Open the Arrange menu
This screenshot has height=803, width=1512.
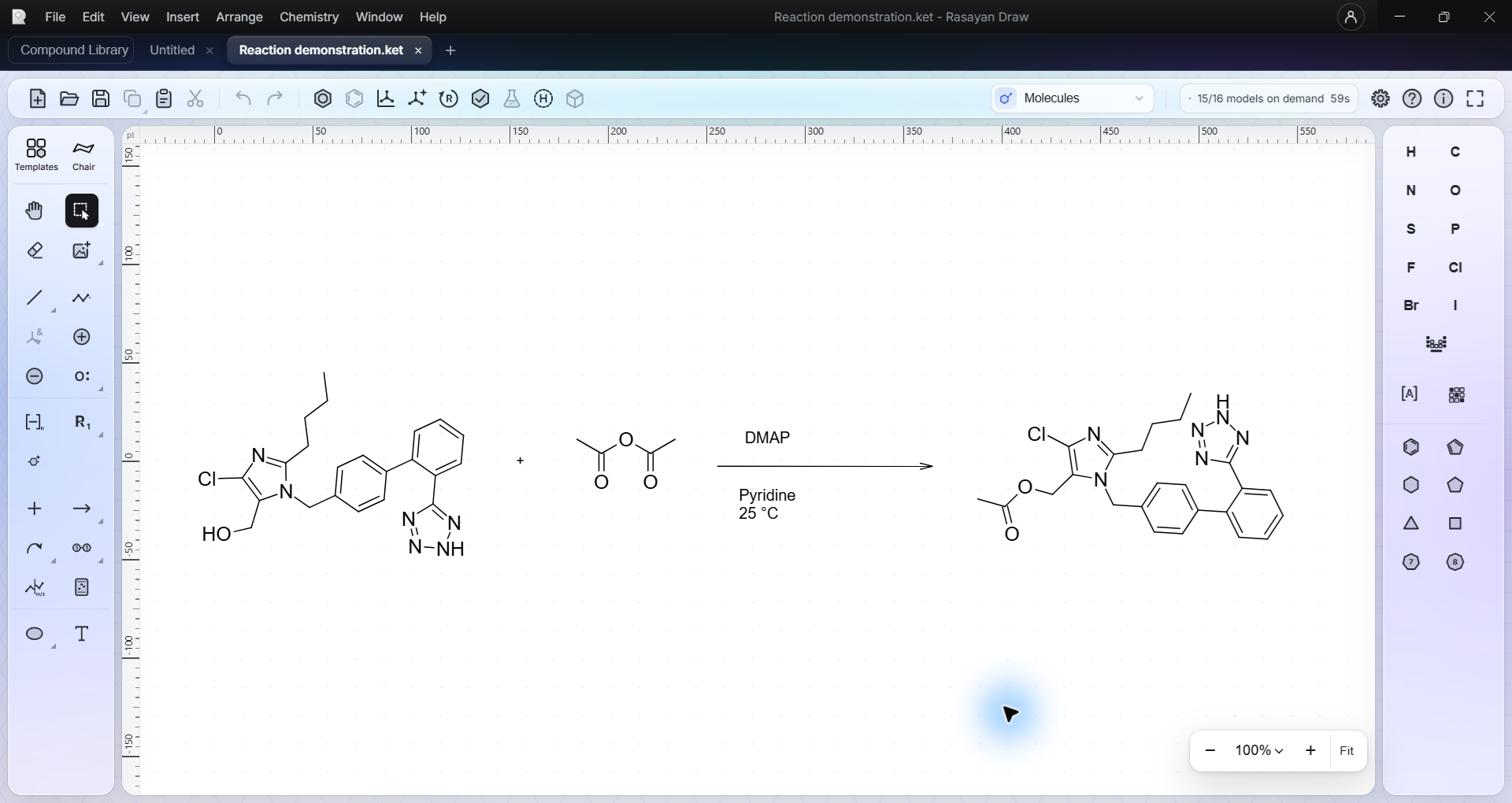(239, 17)
